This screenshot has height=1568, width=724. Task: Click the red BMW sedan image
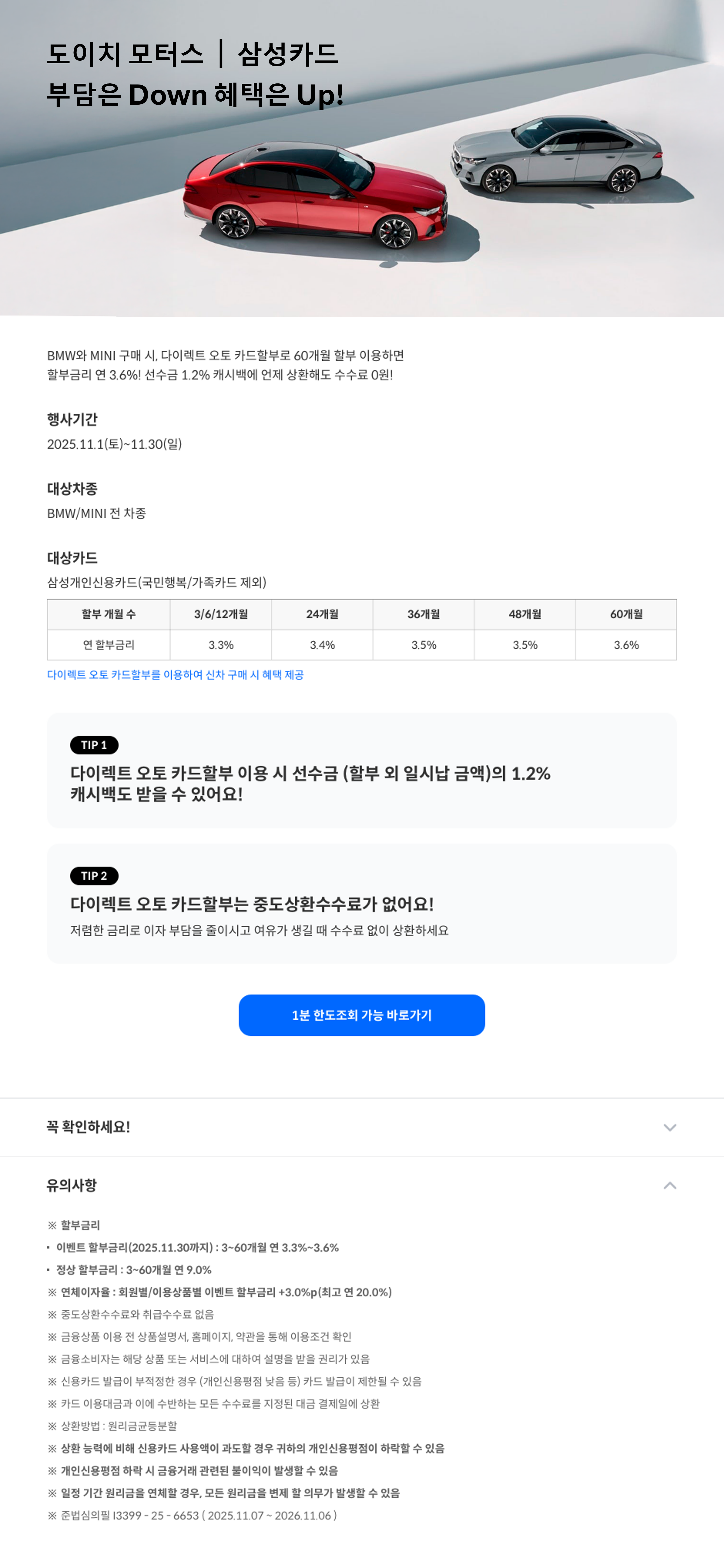317,195
